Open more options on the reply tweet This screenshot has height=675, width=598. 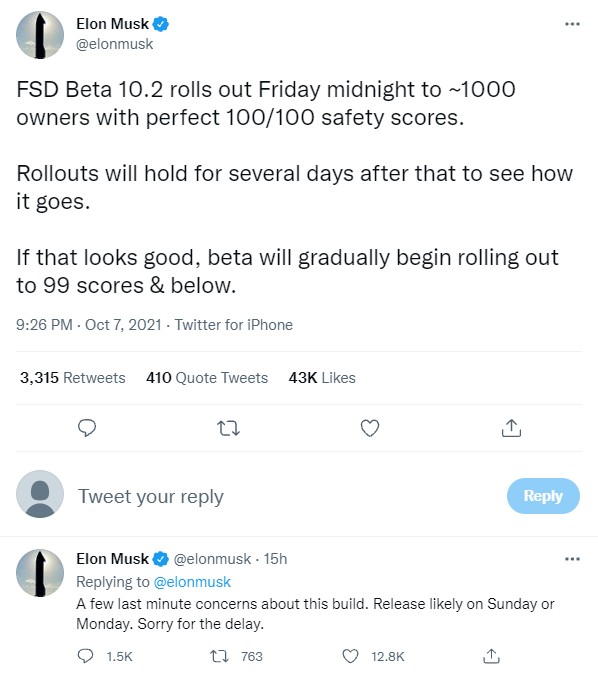(572, 559)
